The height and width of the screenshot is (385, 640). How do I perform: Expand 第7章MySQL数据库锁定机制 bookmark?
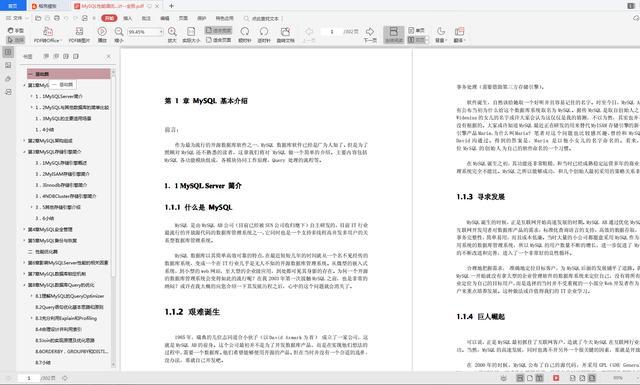pyautogui.click(x=24, y=274)
